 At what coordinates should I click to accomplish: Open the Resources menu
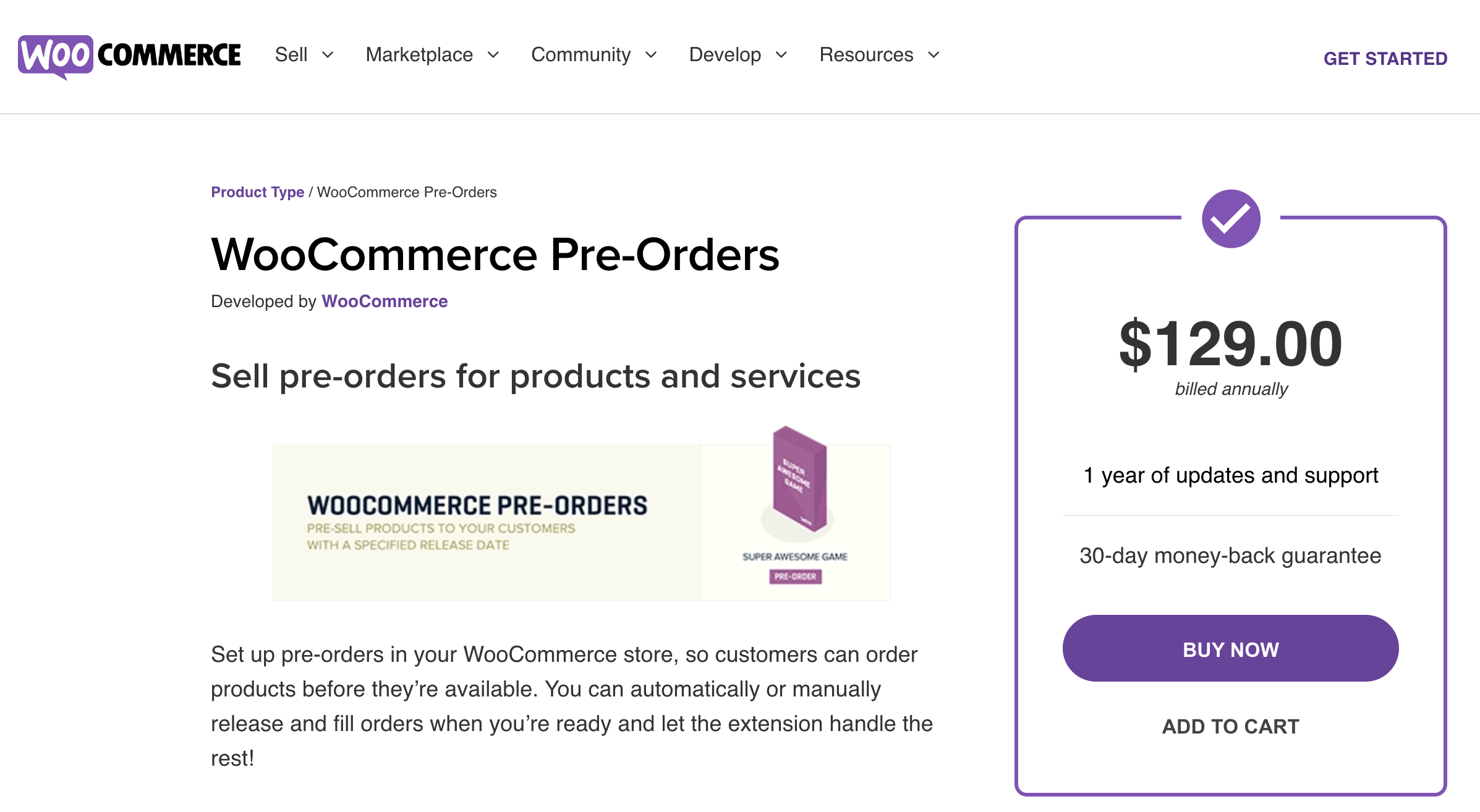866,55
